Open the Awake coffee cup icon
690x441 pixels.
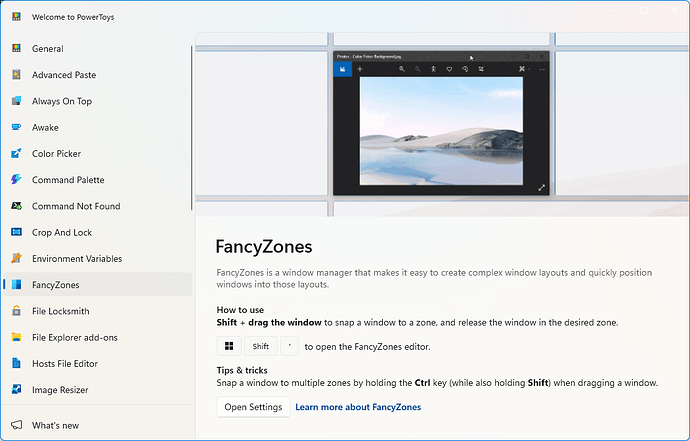pyautogui.click(x=16, y=128)
